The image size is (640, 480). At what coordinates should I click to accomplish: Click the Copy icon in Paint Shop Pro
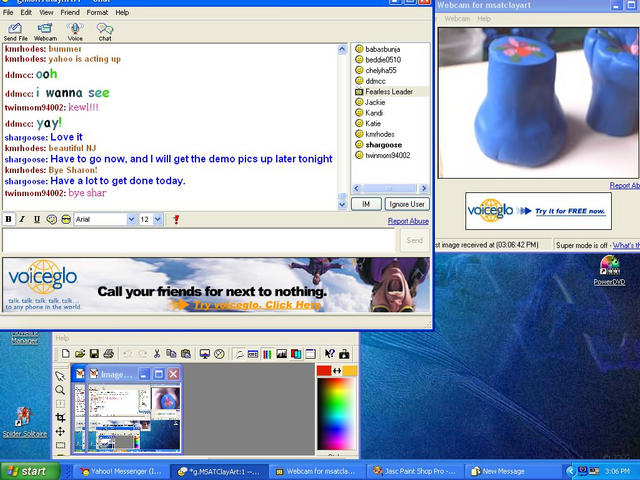click(171, 353)
